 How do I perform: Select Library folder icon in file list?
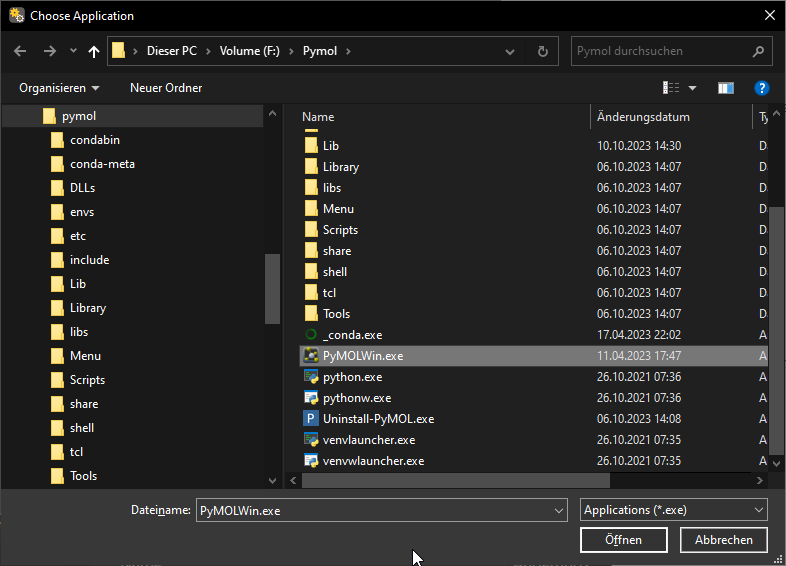coord(311,167)
